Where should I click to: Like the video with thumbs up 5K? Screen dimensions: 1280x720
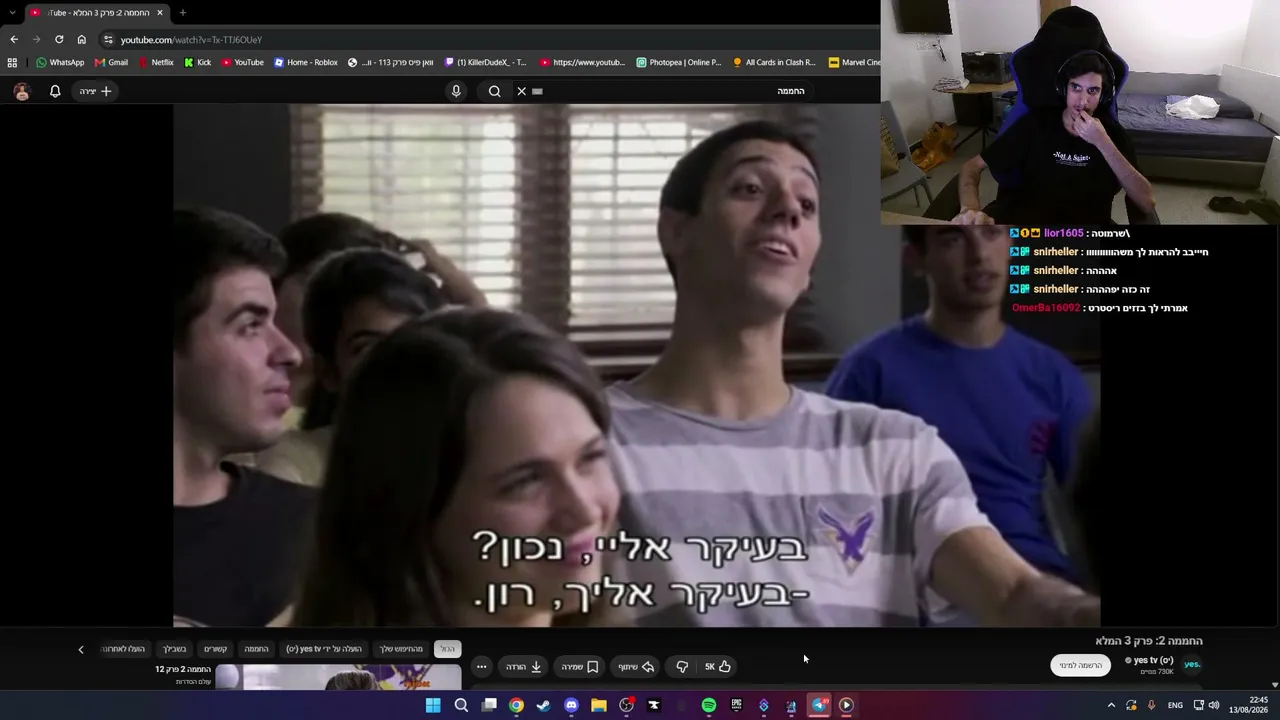pos(717,667)
